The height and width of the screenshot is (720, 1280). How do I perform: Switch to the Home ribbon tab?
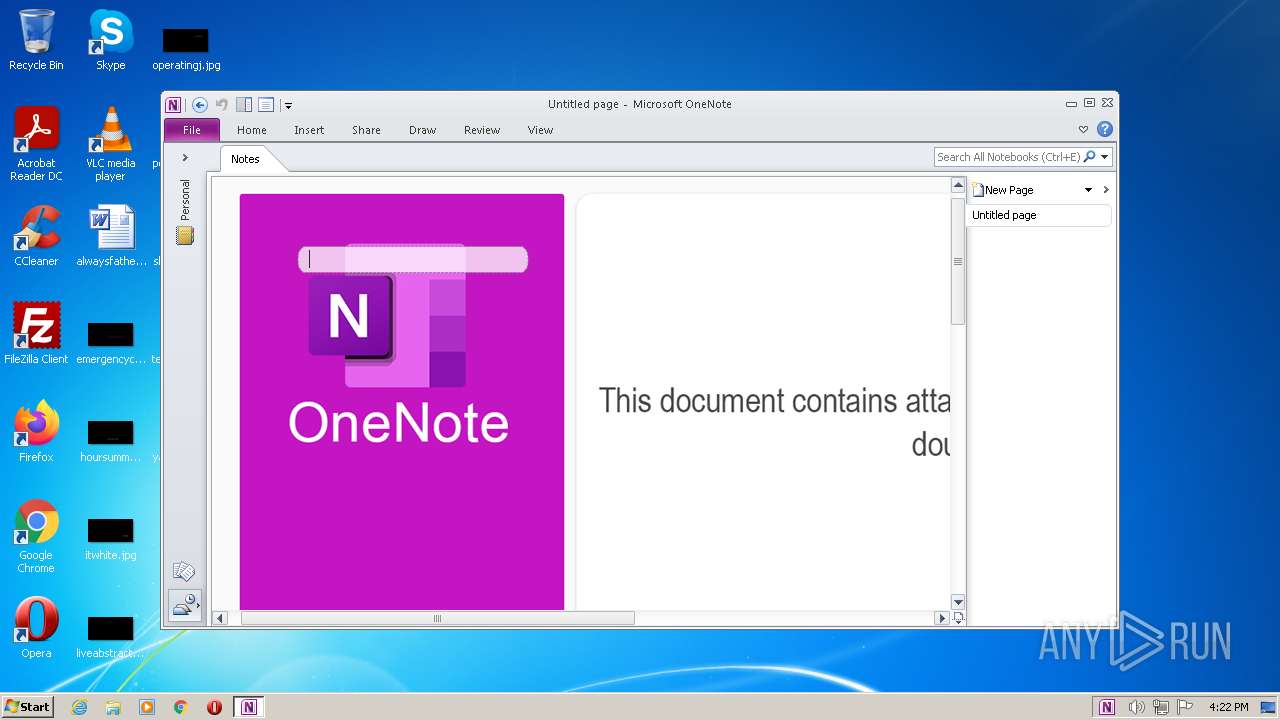251,130
